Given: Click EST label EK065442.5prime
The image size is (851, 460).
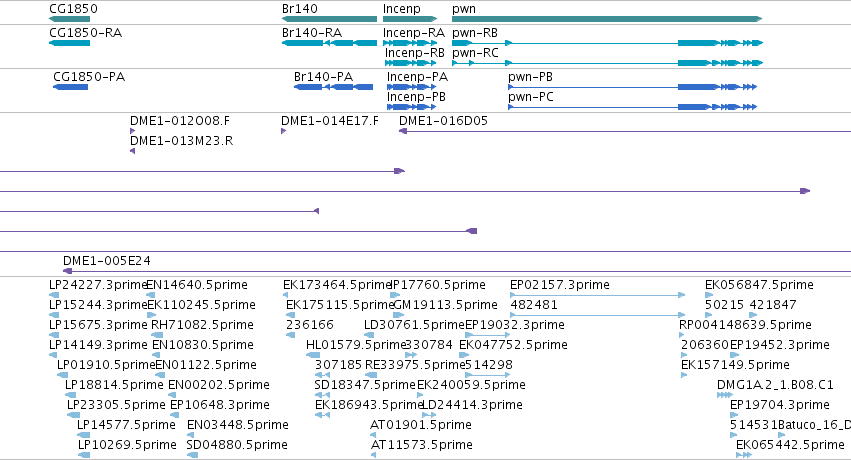Looking at the screenshot, I should (x=790, y=445).
